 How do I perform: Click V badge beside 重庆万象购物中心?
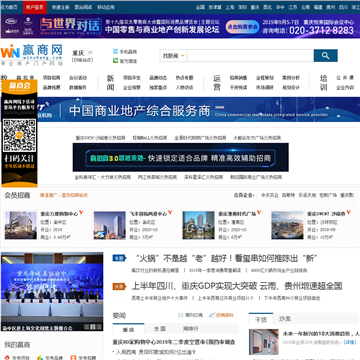[81, 212]
